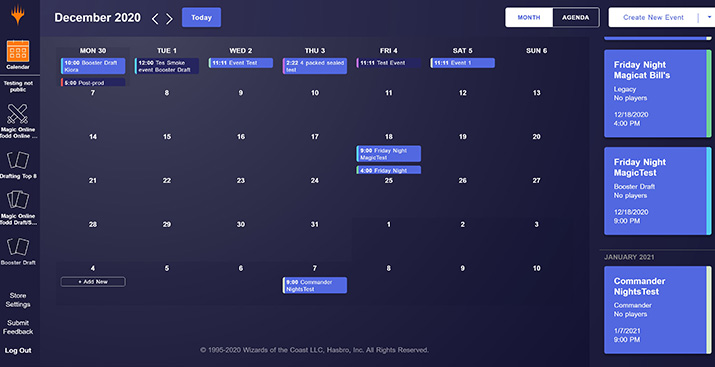715x367 pixels.
Task: Open 11:11 Event 1 on Saturday
Action: coord(462,63)
